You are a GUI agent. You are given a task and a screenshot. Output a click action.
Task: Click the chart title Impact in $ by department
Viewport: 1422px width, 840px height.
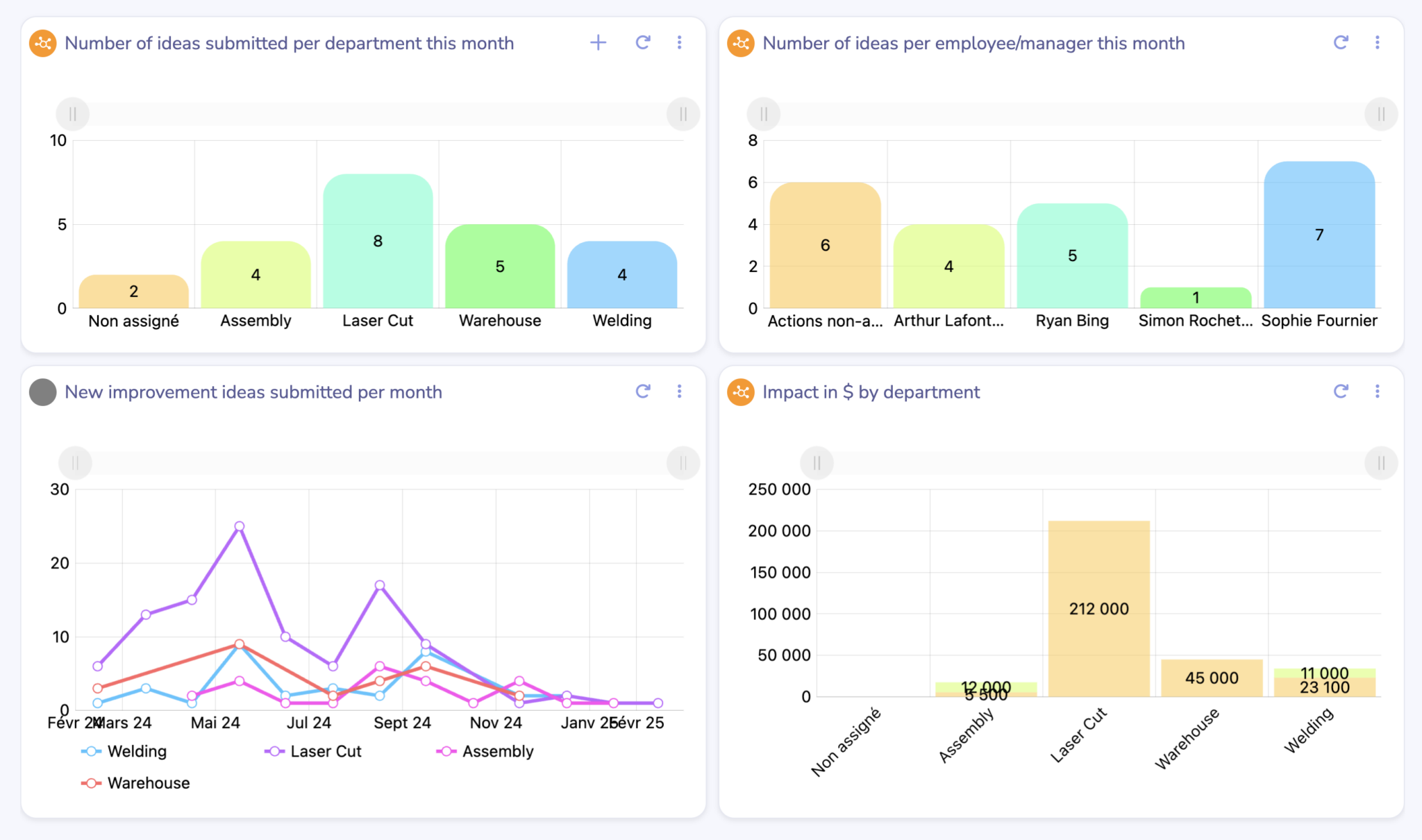[x=871, y=392]
